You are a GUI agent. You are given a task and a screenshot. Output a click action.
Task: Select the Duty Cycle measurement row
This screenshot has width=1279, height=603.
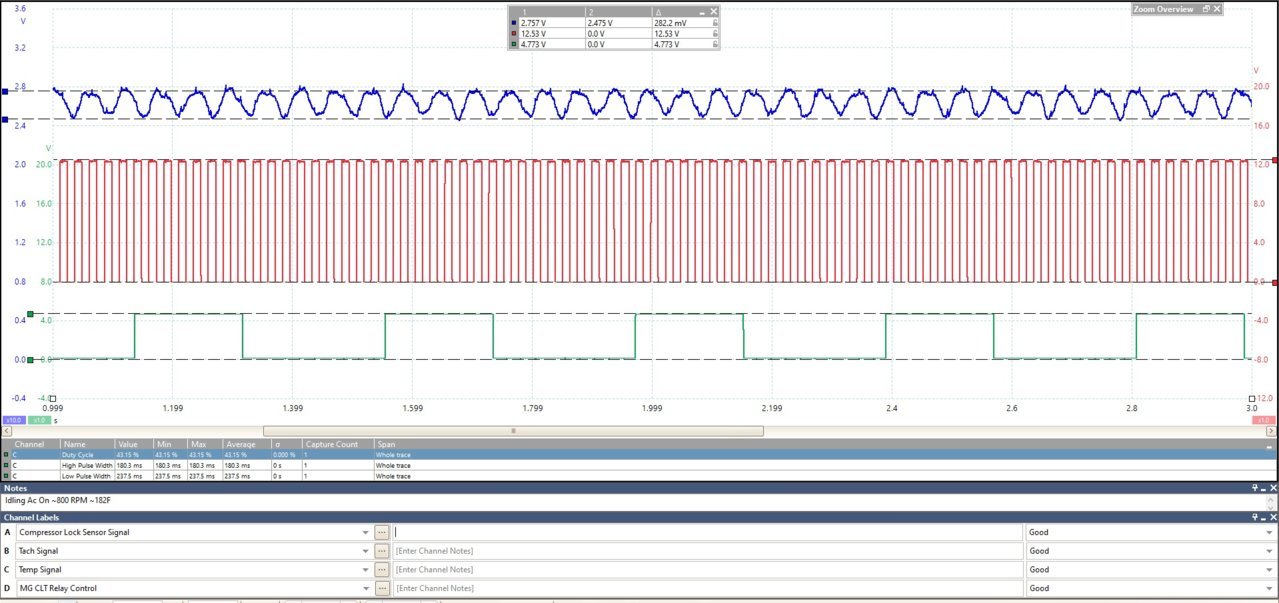(639, 455)
